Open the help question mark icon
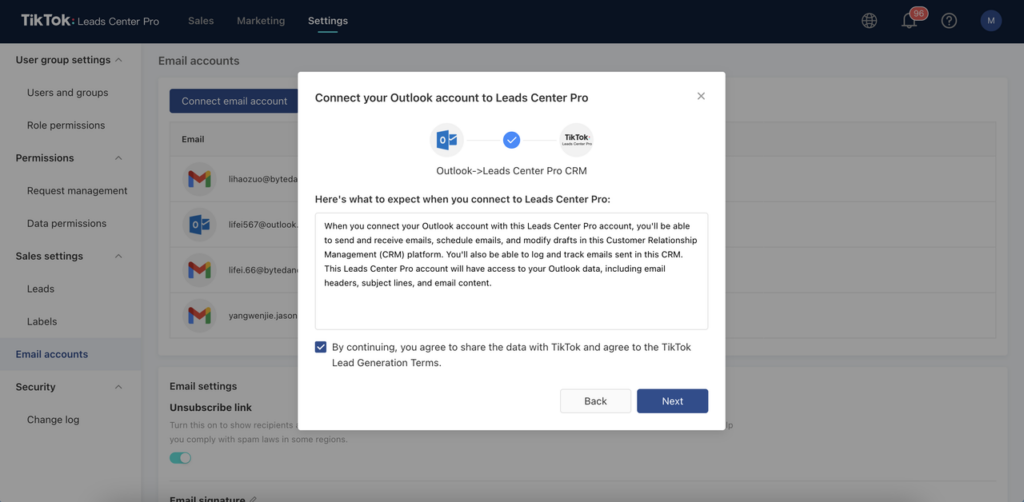 pos(949,21)
